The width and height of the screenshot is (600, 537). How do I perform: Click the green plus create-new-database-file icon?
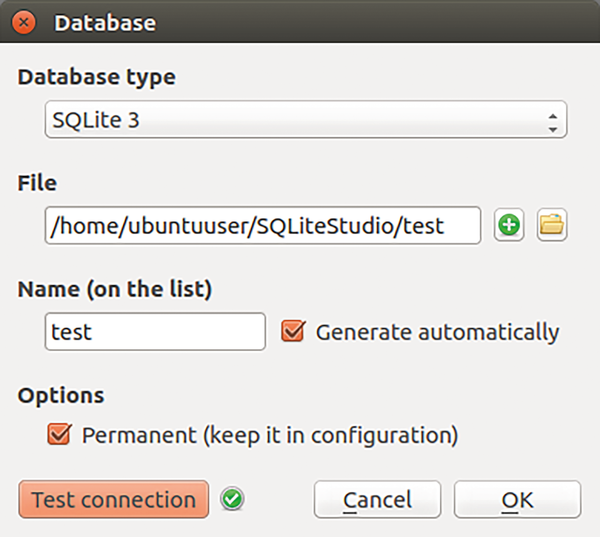[509, 225]
